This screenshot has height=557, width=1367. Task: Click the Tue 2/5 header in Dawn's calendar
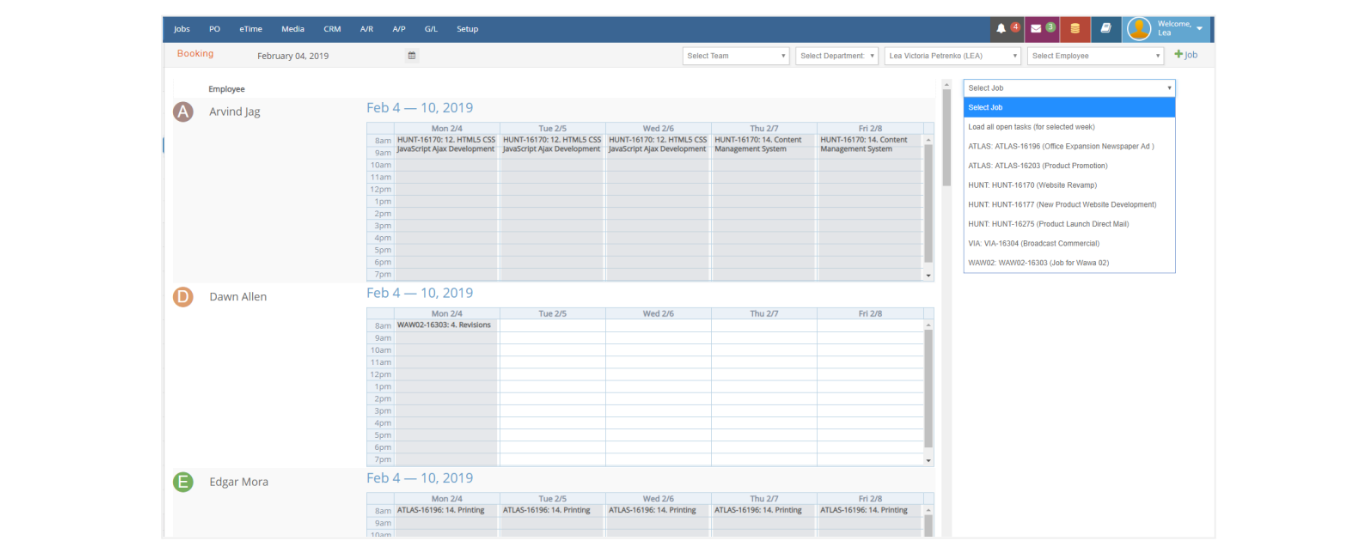pyautogui.click(x=552, y=313)
